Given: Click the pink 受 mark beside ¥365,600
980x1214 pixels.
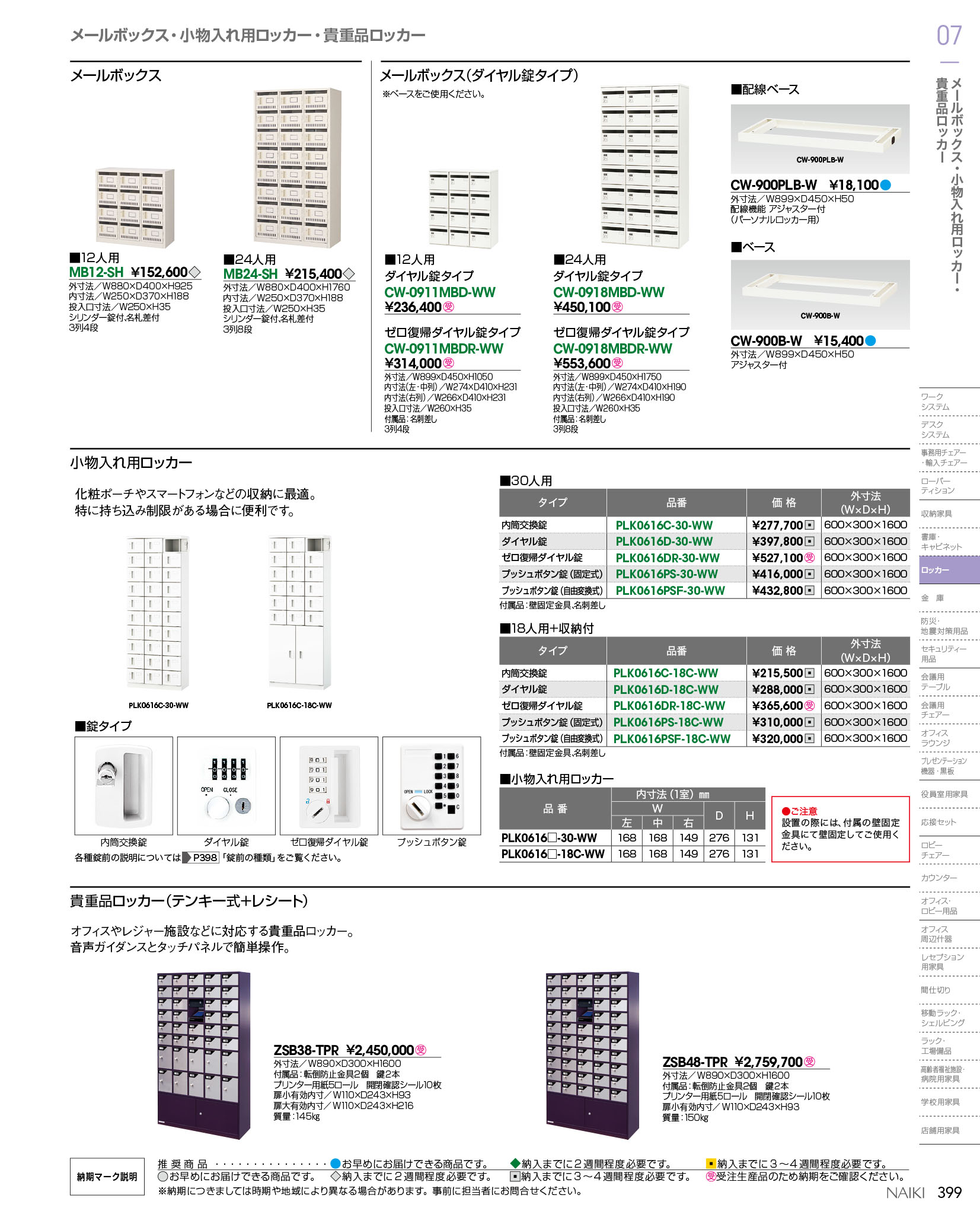Looking at the screenshot, I should tap(810, 706).
